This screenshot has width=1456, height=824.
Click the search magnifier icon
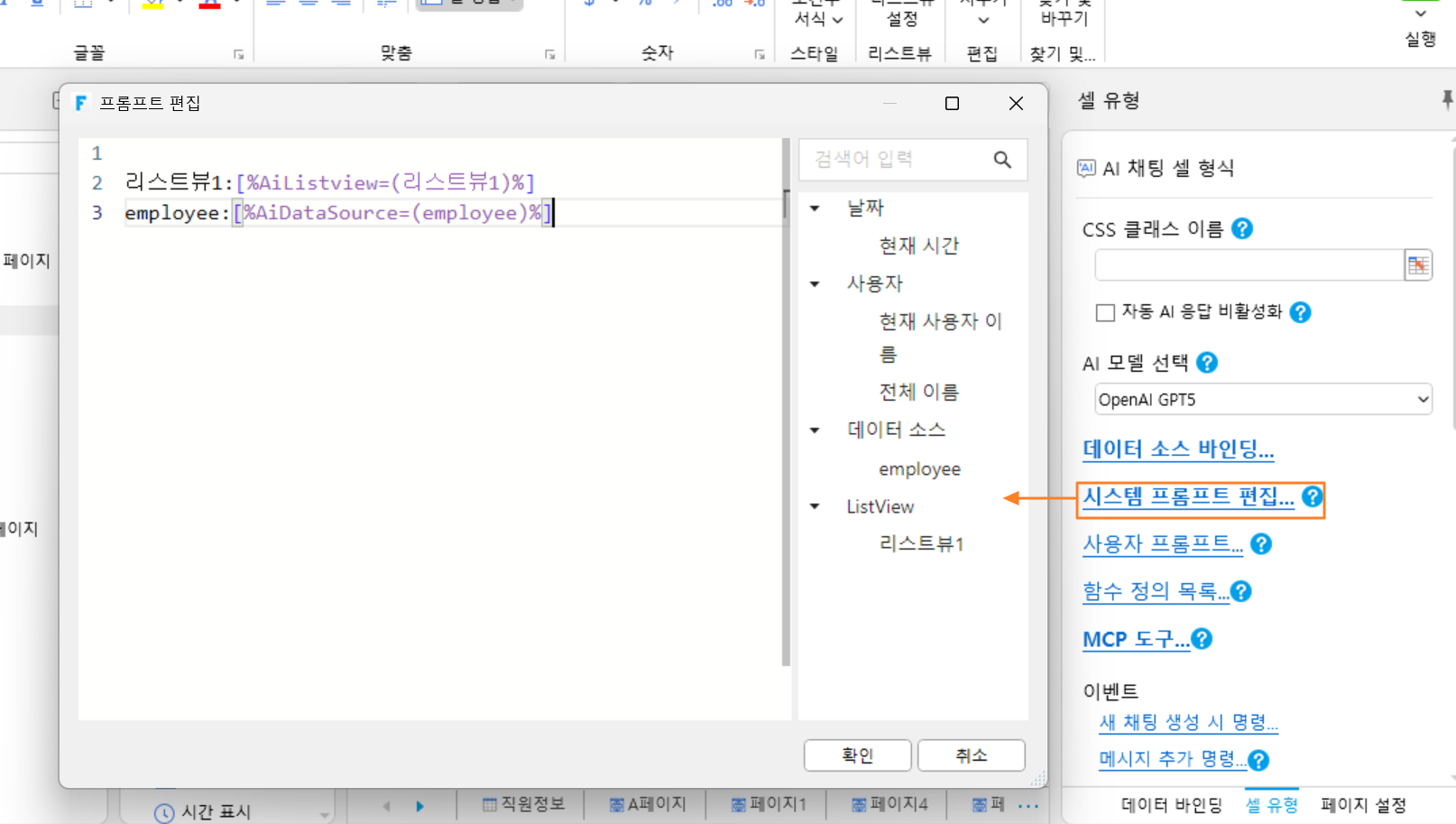[1002, 160]
